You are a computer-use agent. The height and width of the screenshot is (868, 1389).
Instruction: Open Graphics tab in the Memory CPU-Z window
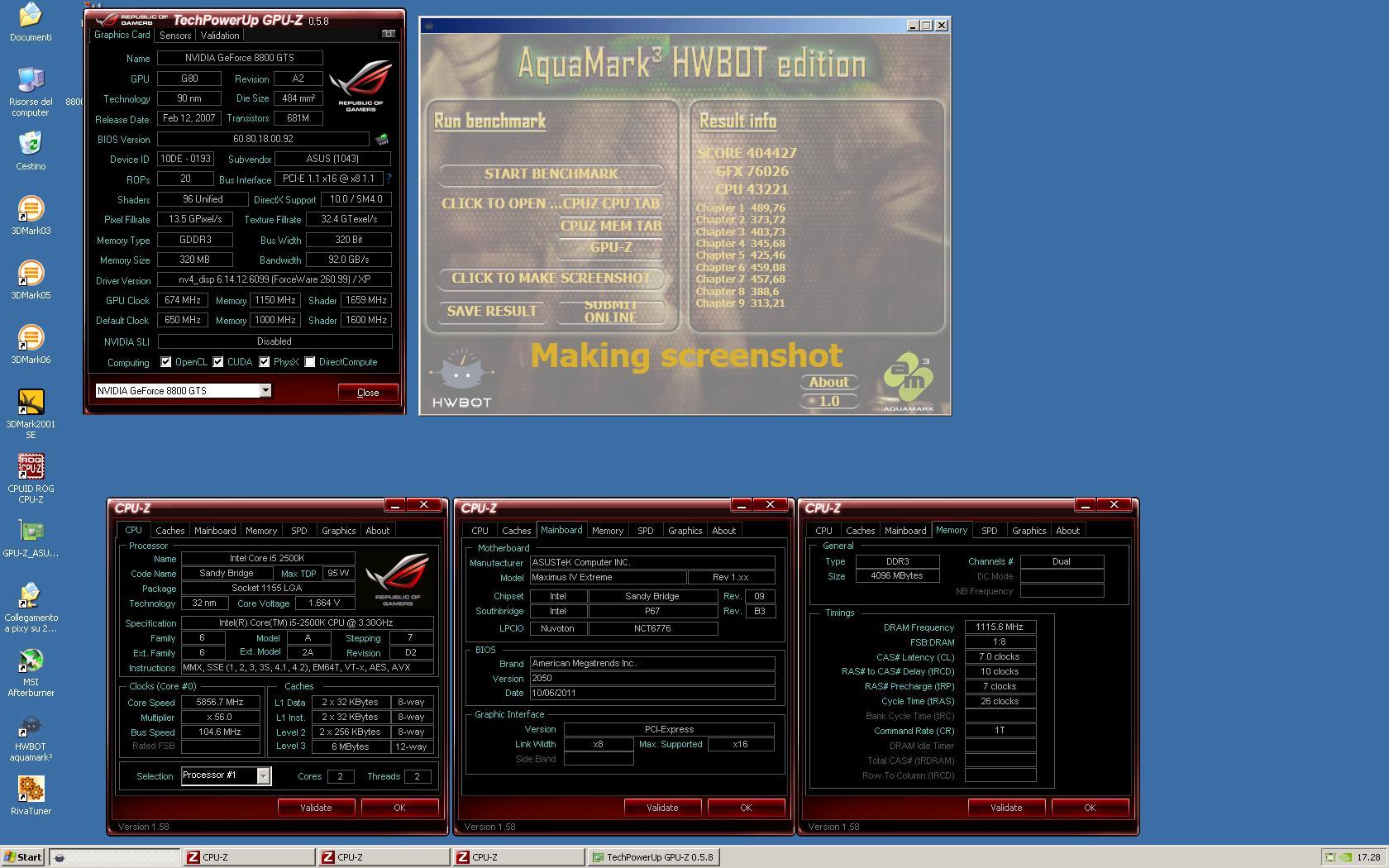[x=1029, y=531]
